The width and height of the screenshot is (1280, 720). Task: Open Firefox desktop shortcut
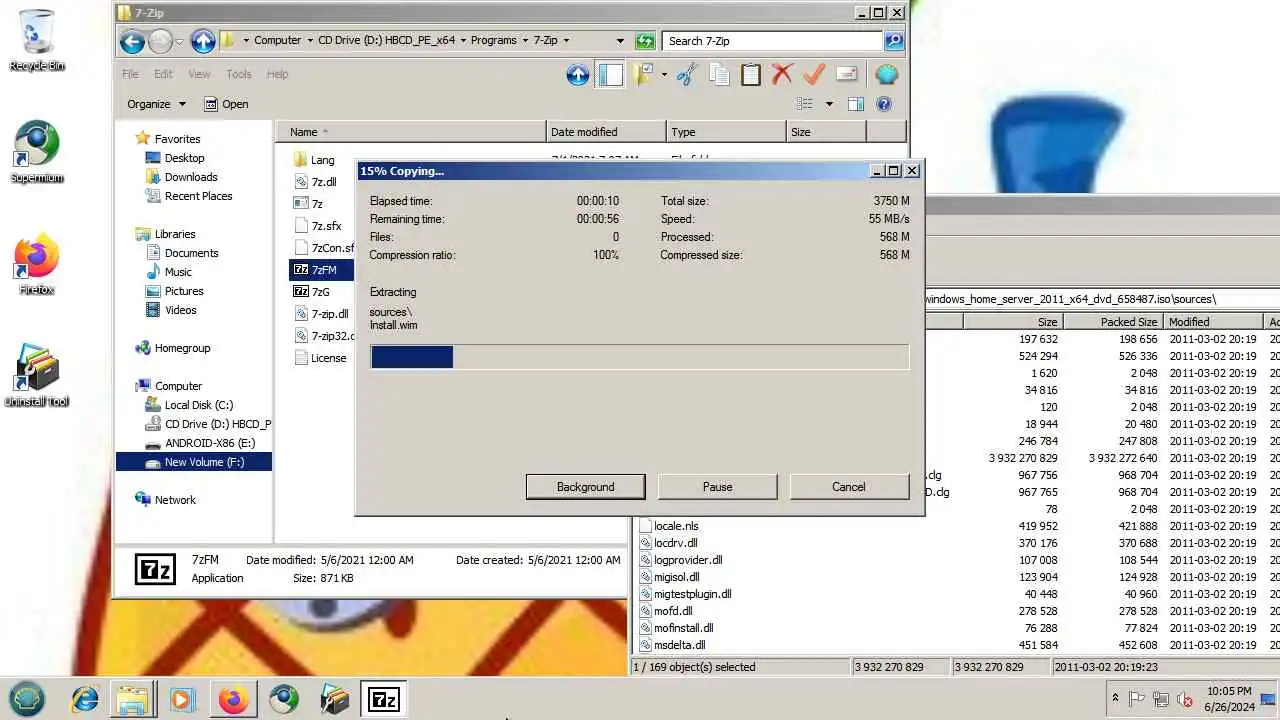tap(37, 265)
